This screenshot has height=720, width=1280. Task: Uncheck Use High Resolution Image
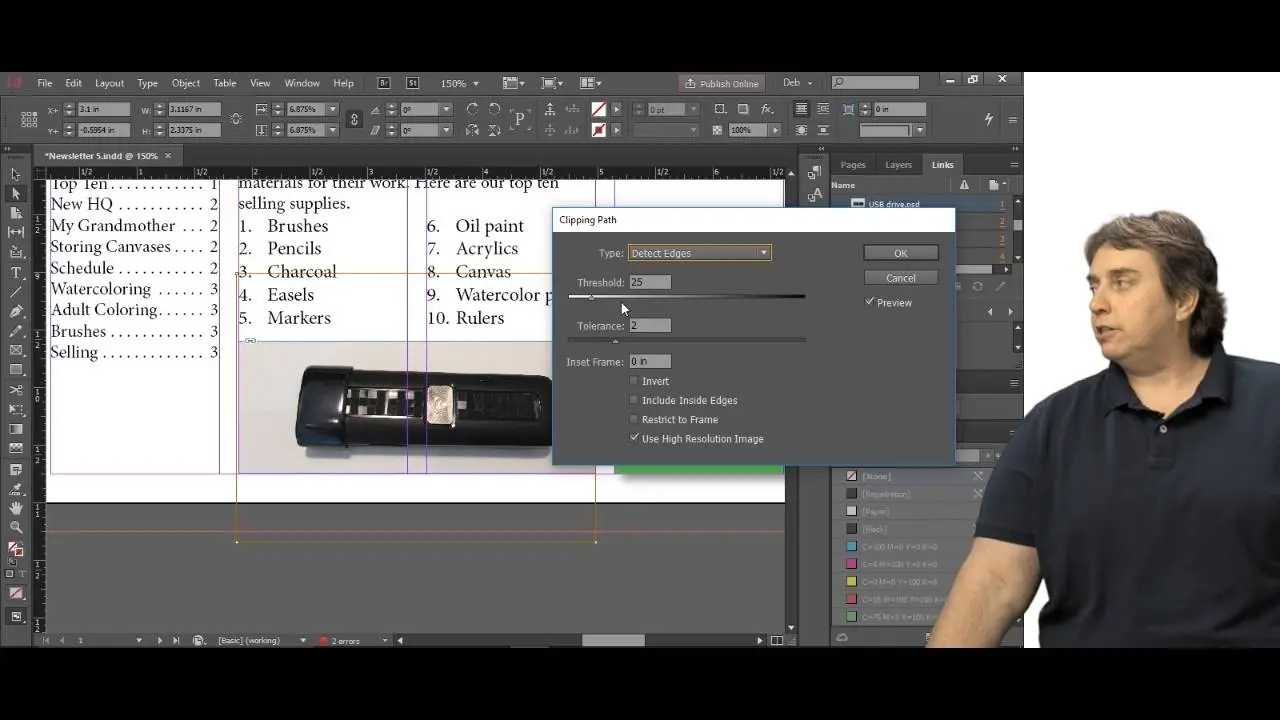pyautogui.click(x=634, y=438)
